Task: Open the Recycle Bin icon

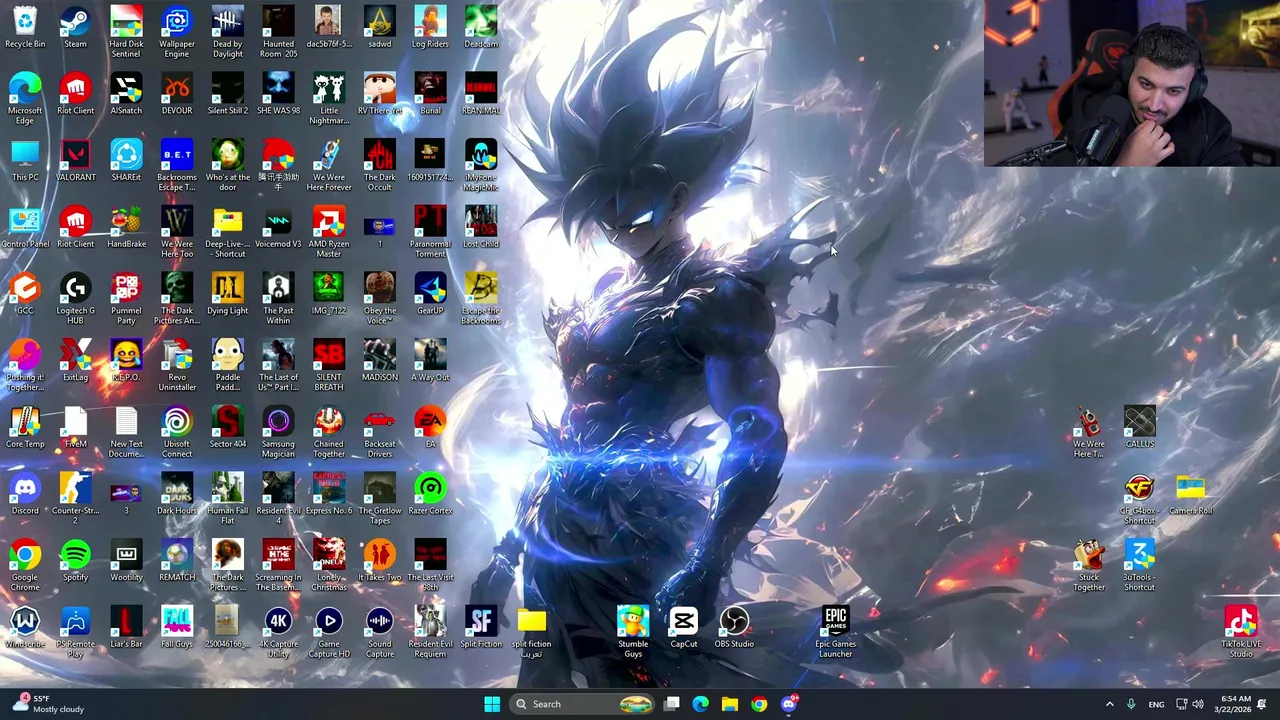Action: pyautogui.click(x=25, y=28)
